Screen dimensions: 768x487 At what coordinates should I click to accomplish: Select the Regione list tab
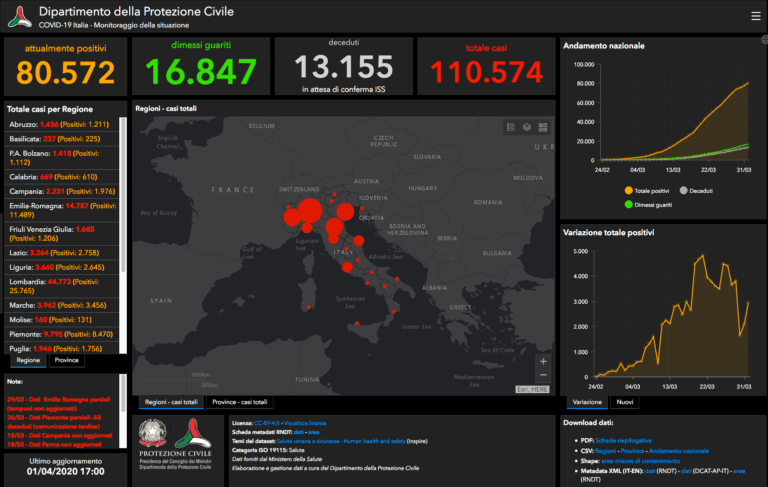click(x=28, y=360)
